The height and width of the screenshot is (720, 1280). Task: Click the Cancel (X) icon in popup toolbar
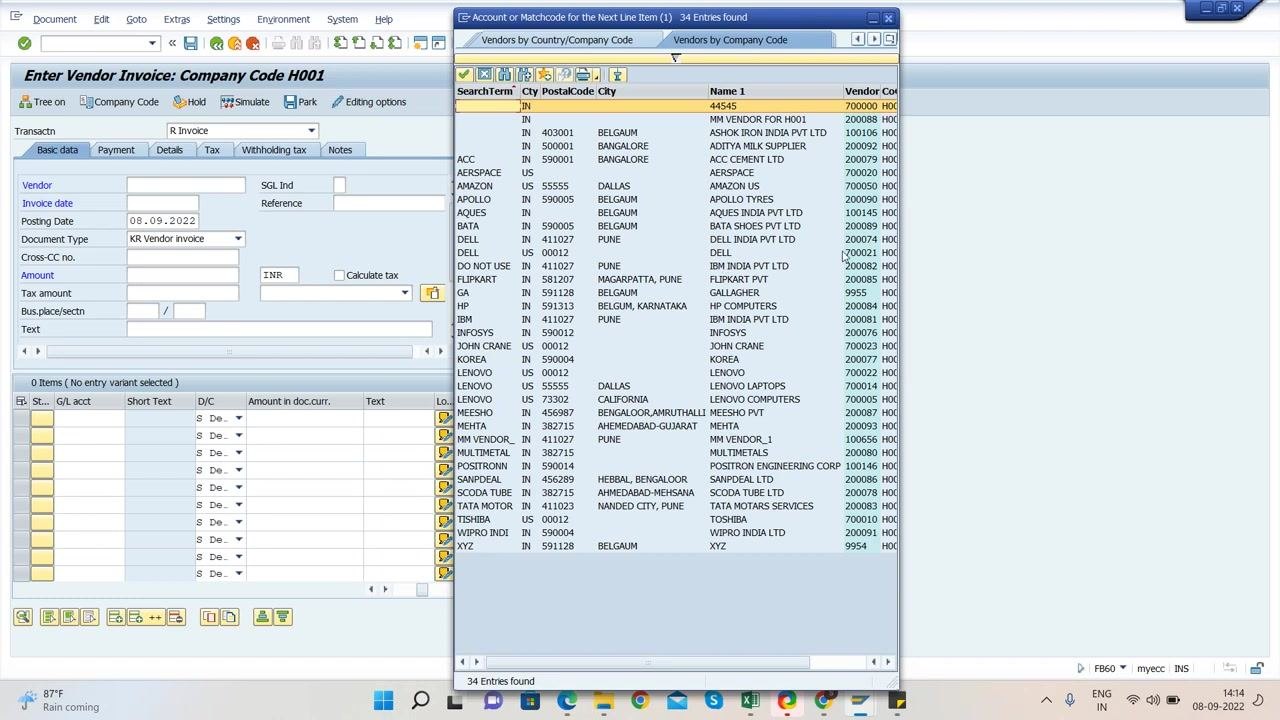click(484, 75)
